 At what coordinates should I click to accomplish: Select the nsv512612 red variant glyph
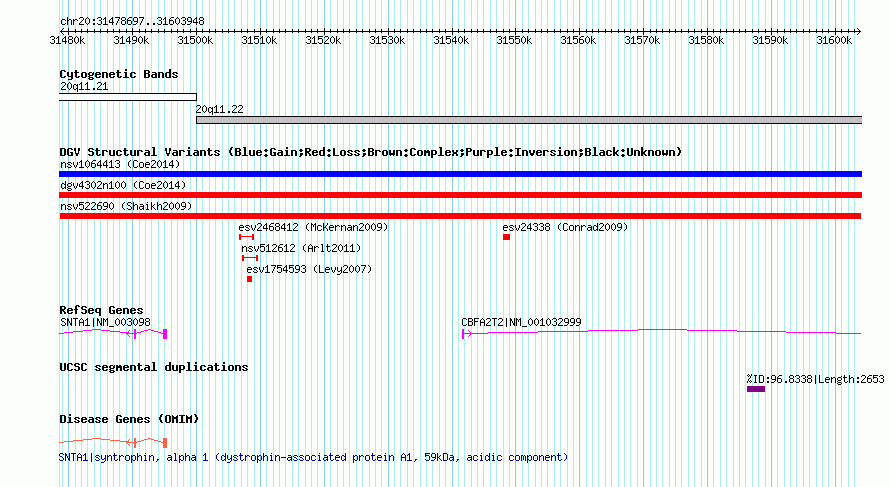[250, 258]
